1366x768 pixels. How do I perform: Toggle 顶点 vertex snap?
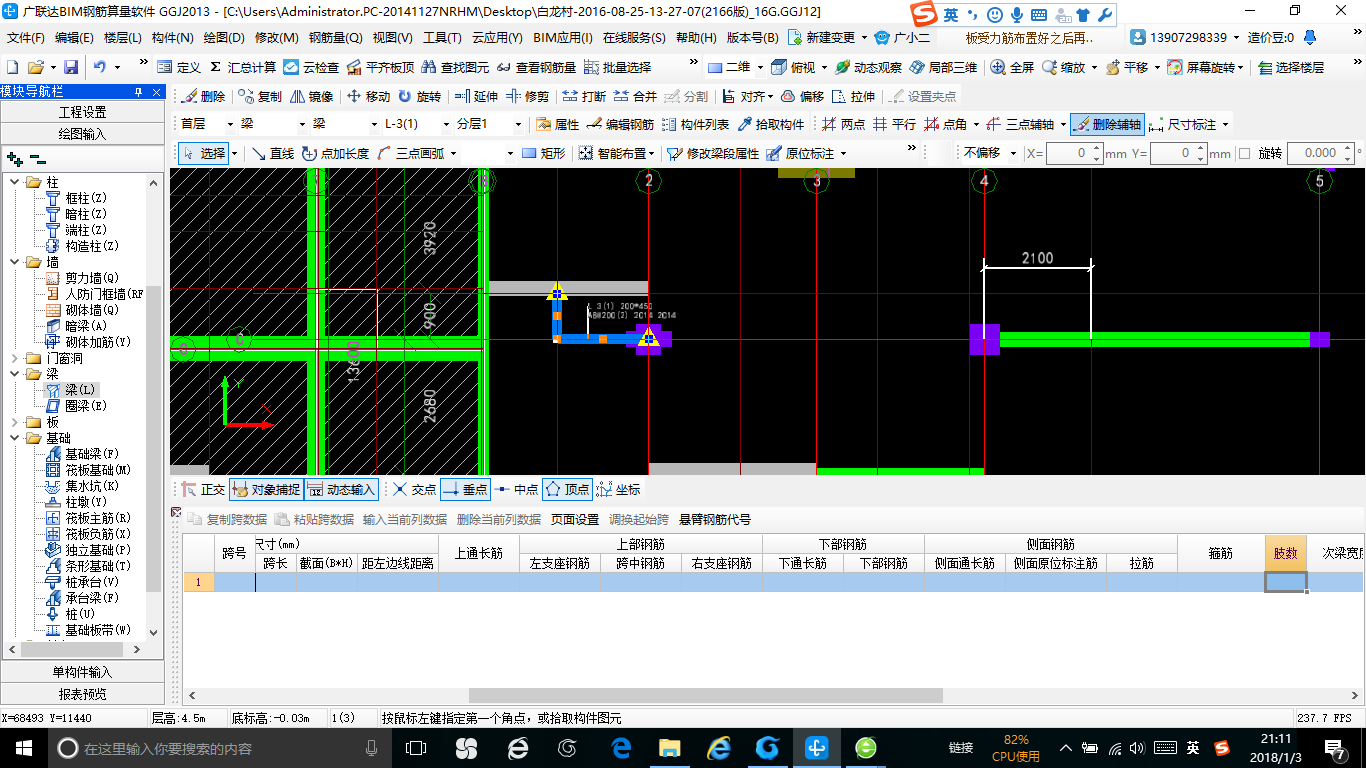pyautogui.click(x=567, y=489)
